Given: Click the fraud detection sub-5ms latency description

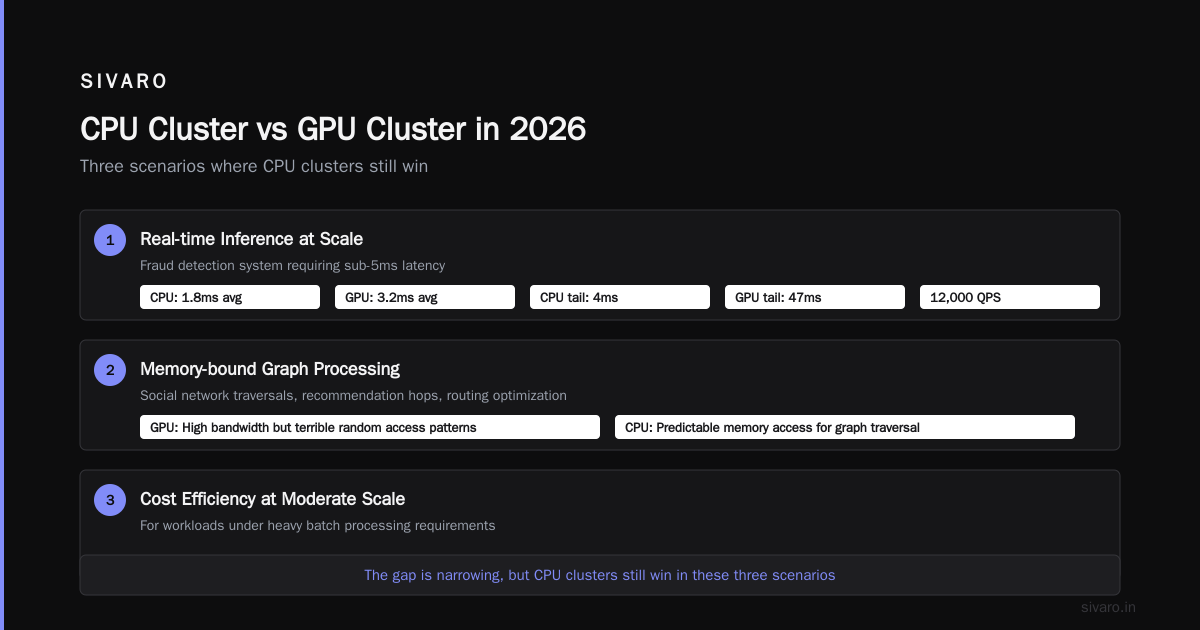Looking at the screenshot, I should pyautogui.click(x=292, y=266).
